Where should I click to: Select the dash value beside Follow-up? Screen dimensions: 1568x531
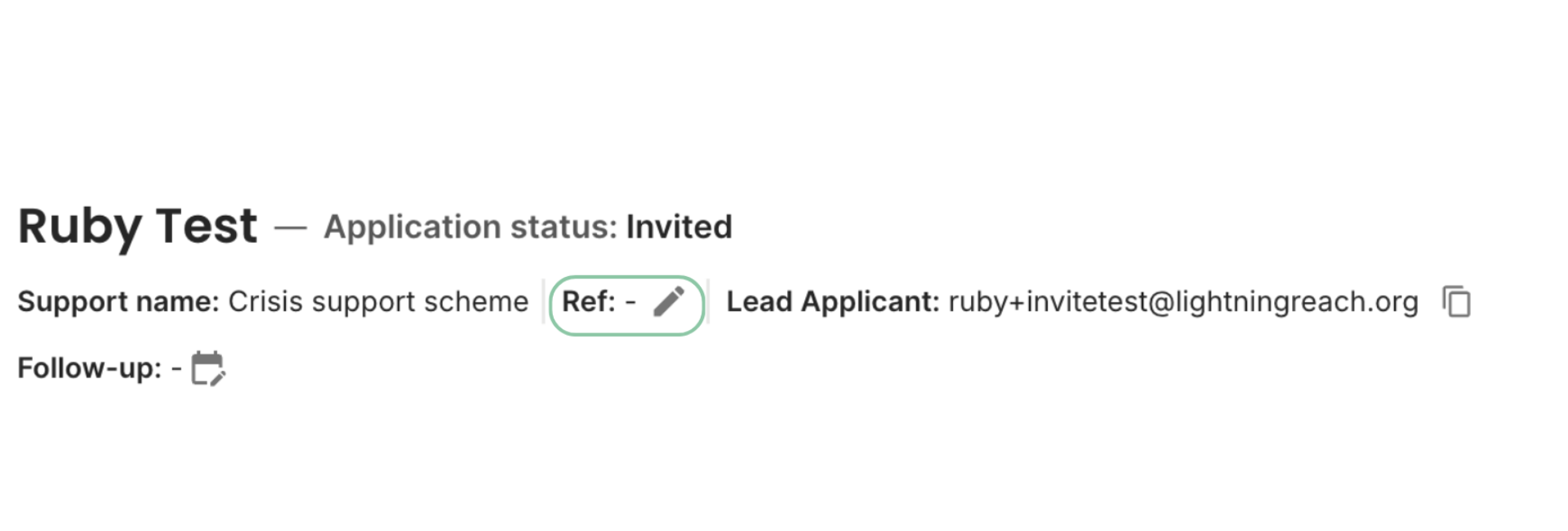176,368
